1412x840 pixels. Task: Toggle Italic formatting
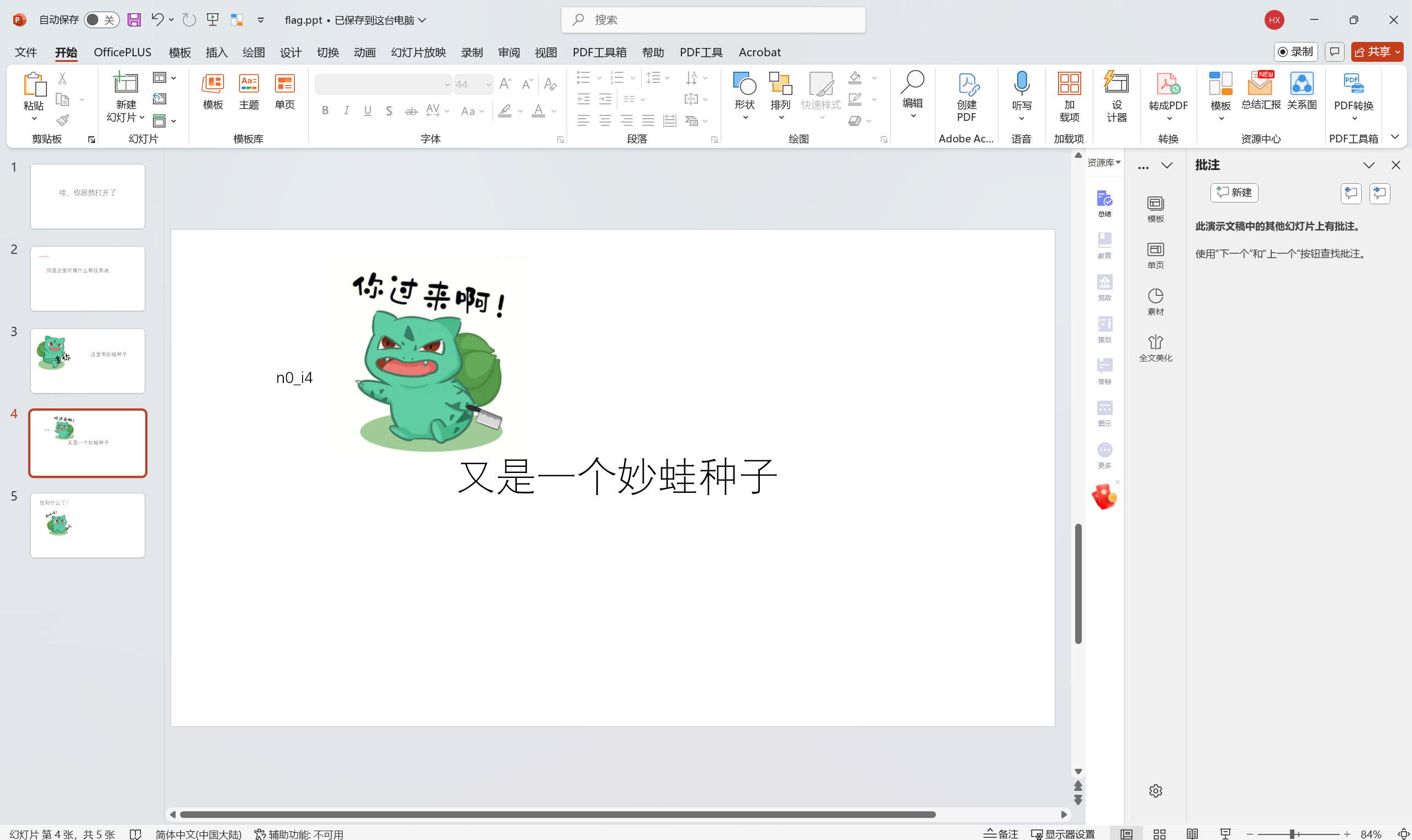click(347, 110)
